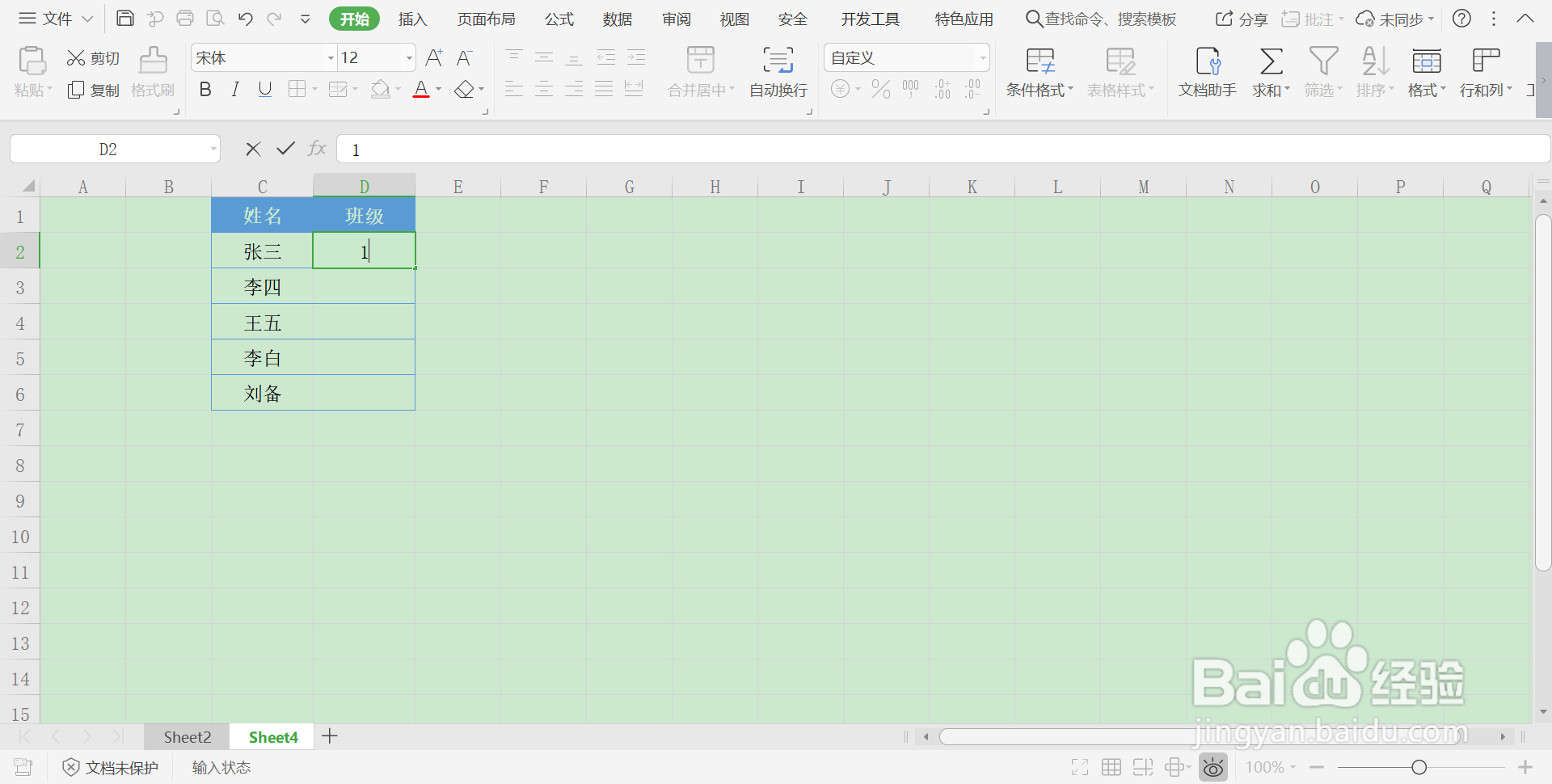1552x784 pixels.
Task: Expand the font color dropdown arrow
Action: point(439,89)
